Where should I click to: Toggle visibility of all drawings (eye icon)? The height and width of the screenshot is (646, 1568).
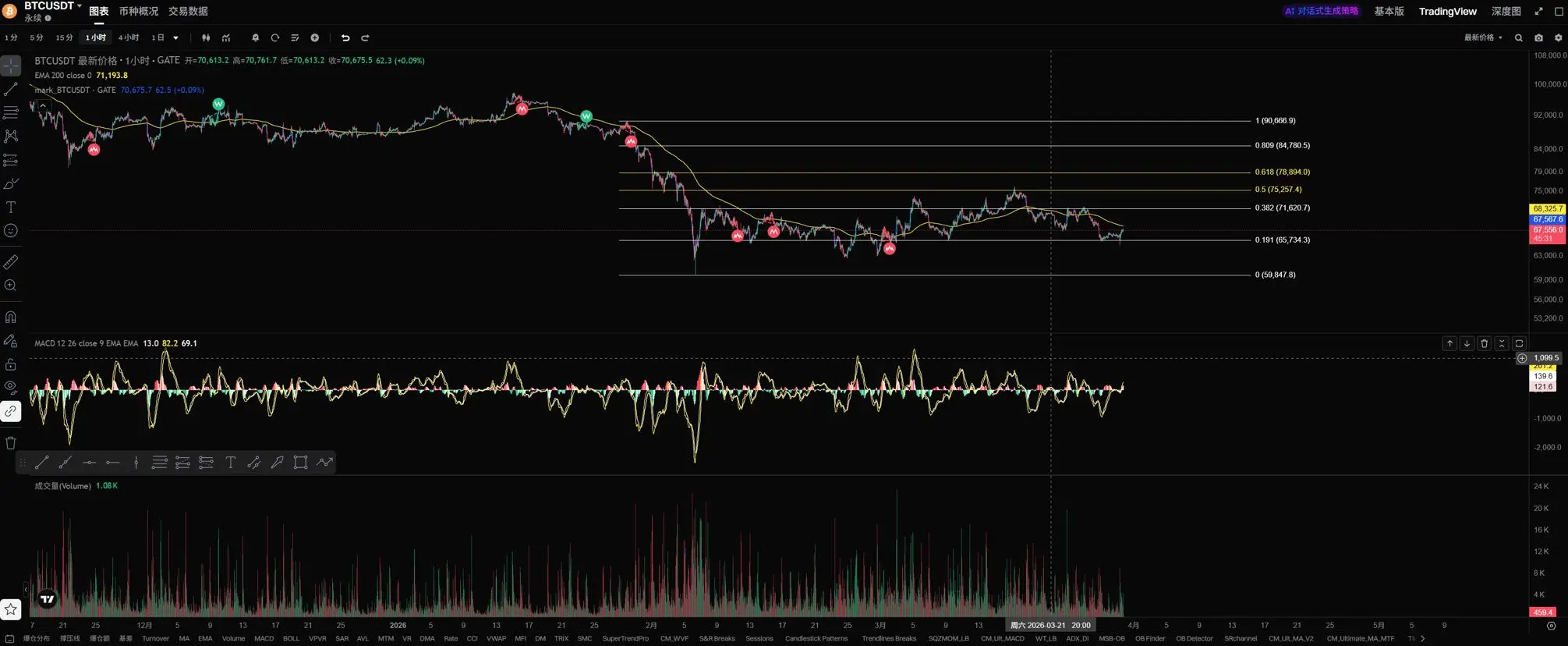pos(11,387)
